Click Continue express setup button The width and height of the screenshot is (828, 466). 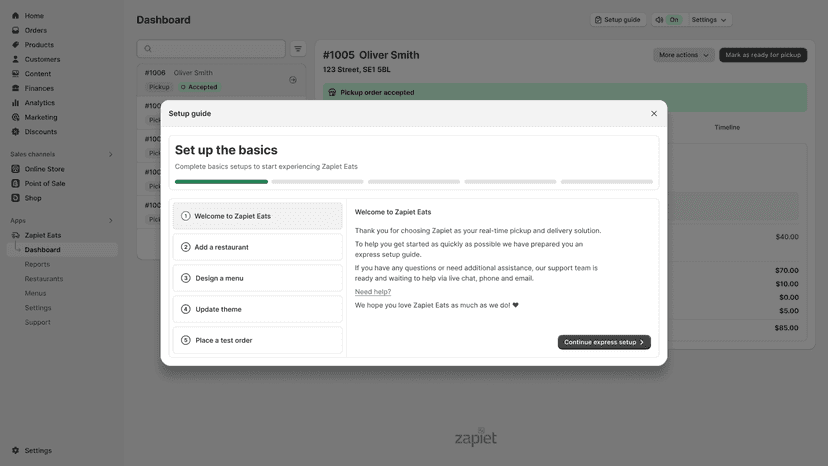pos(604,342)
